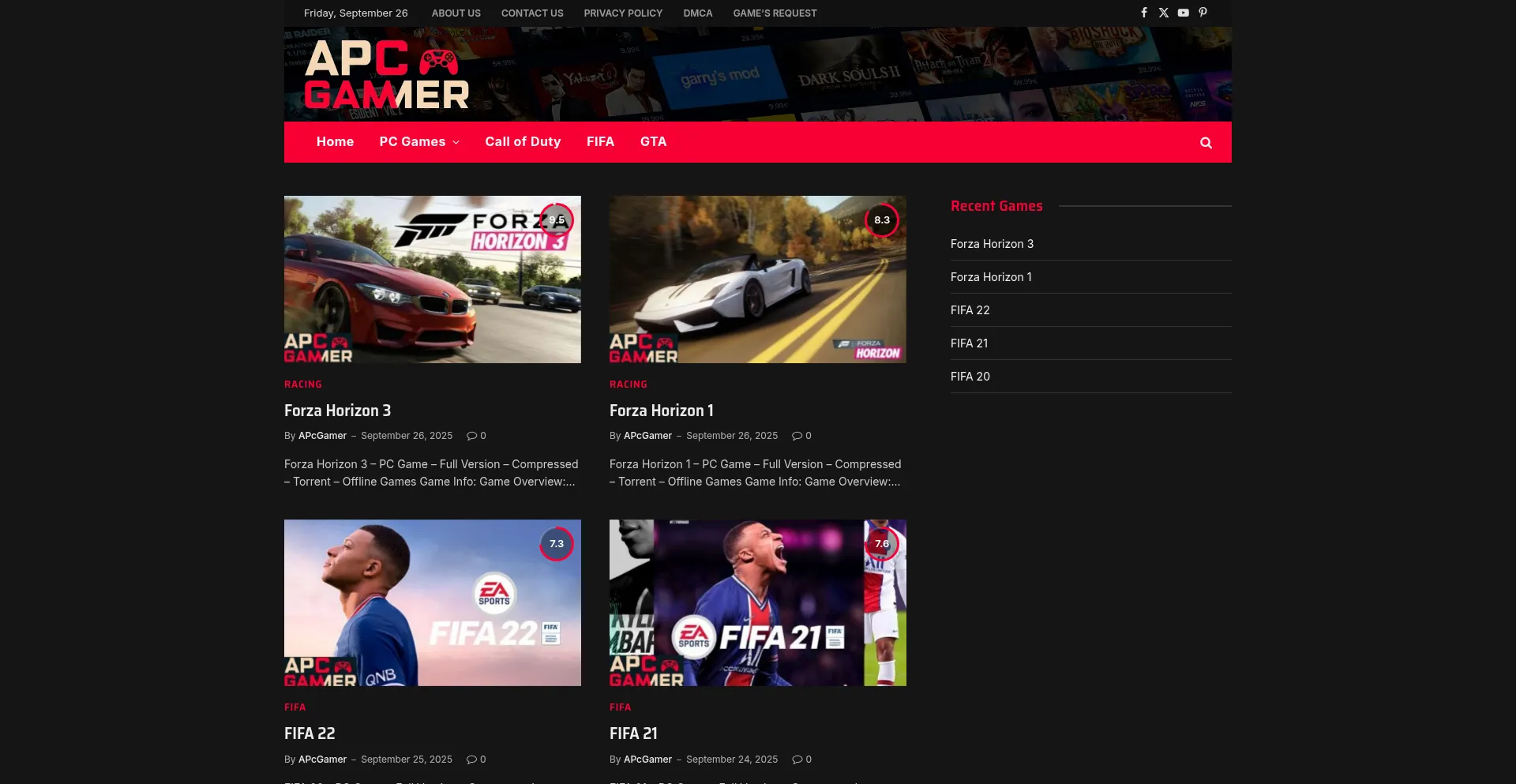
Task: Click the date September 24, 2025
Action: click(x=732, y=760)
